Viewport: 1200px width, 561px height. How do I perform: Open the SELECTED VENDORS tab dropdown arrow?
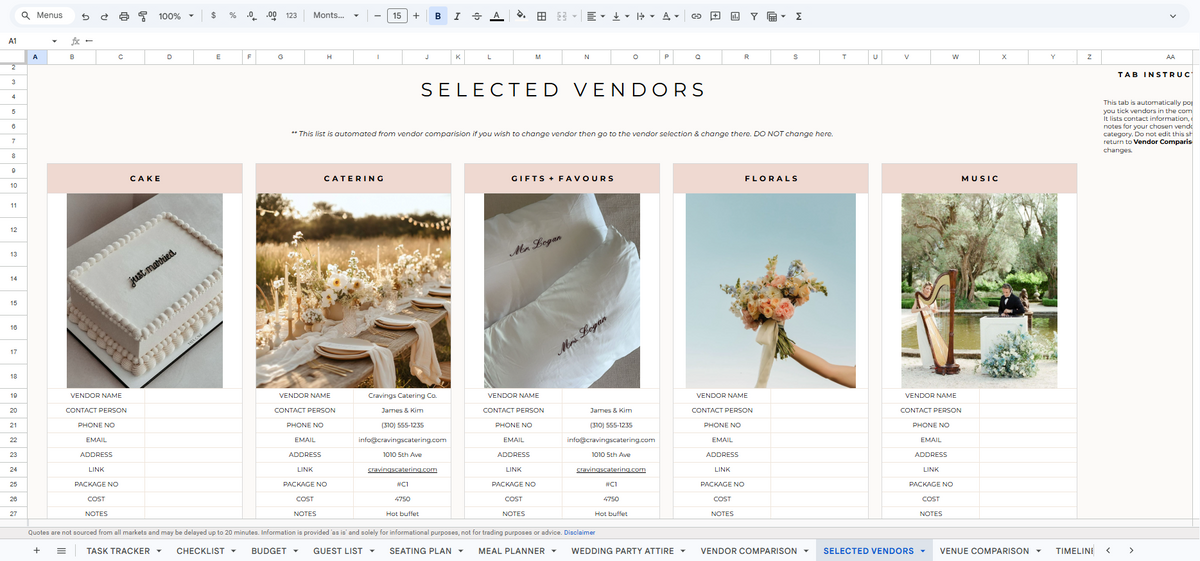pos(922,550)
